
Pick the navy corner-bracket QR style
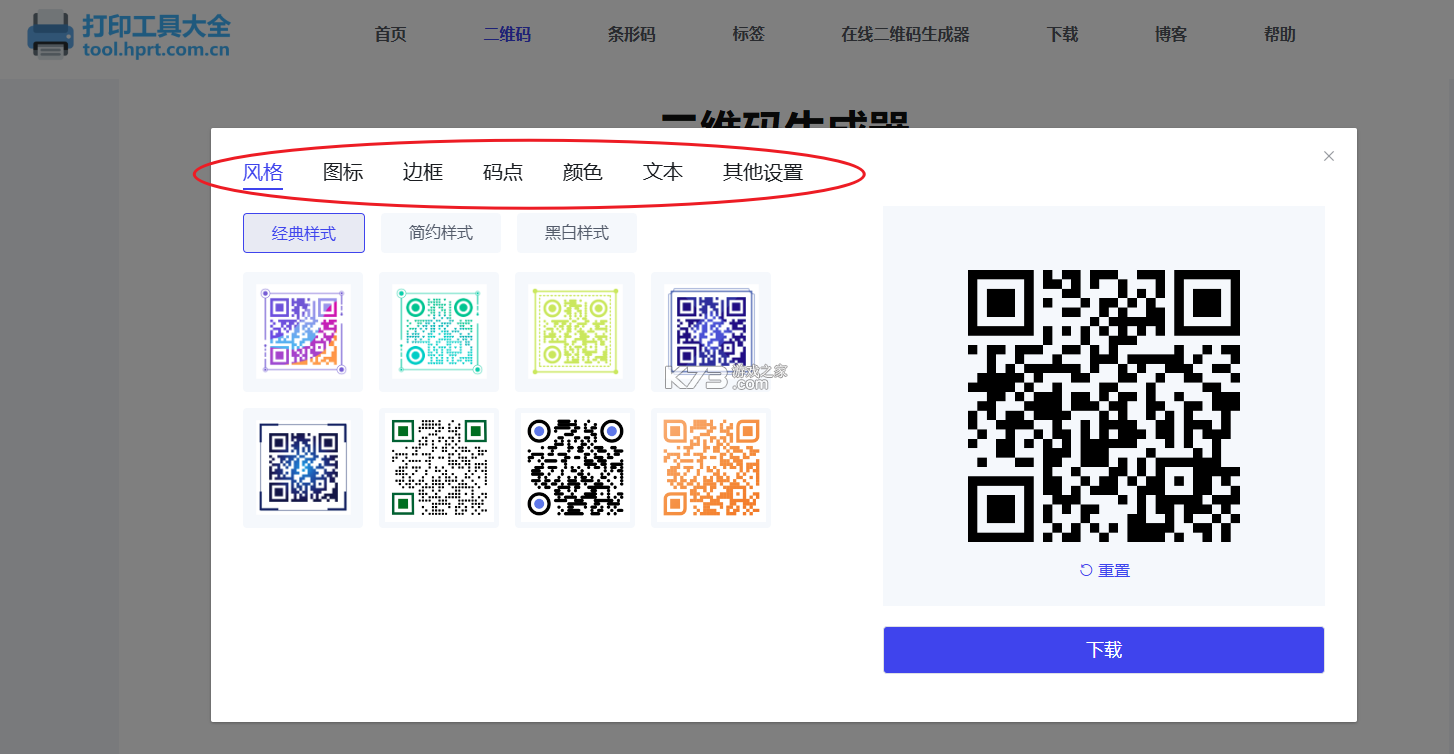pos(303,468)
